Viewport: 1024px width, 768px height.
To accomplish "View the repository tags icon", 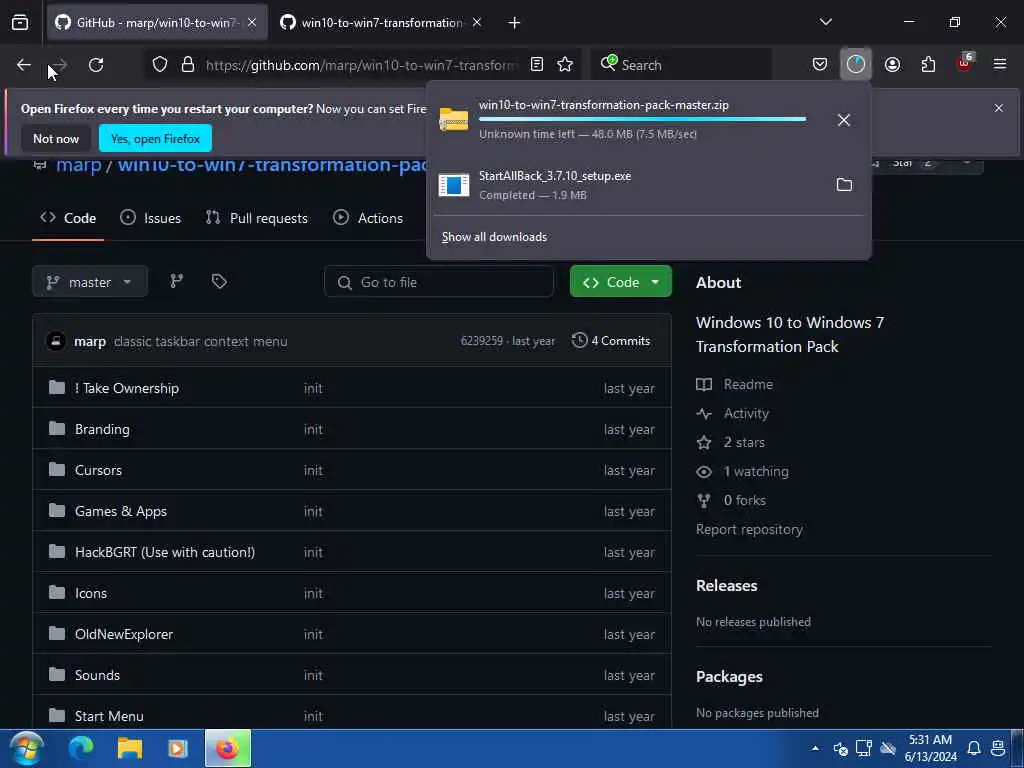I will pyautogui.click(x=219, y=281).
